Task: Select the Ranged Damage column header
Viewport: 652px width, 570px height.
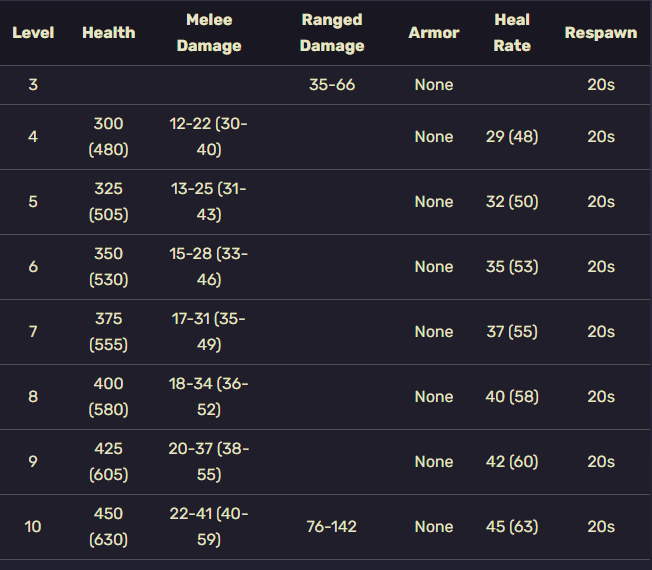Action: [x=332, y=33]
